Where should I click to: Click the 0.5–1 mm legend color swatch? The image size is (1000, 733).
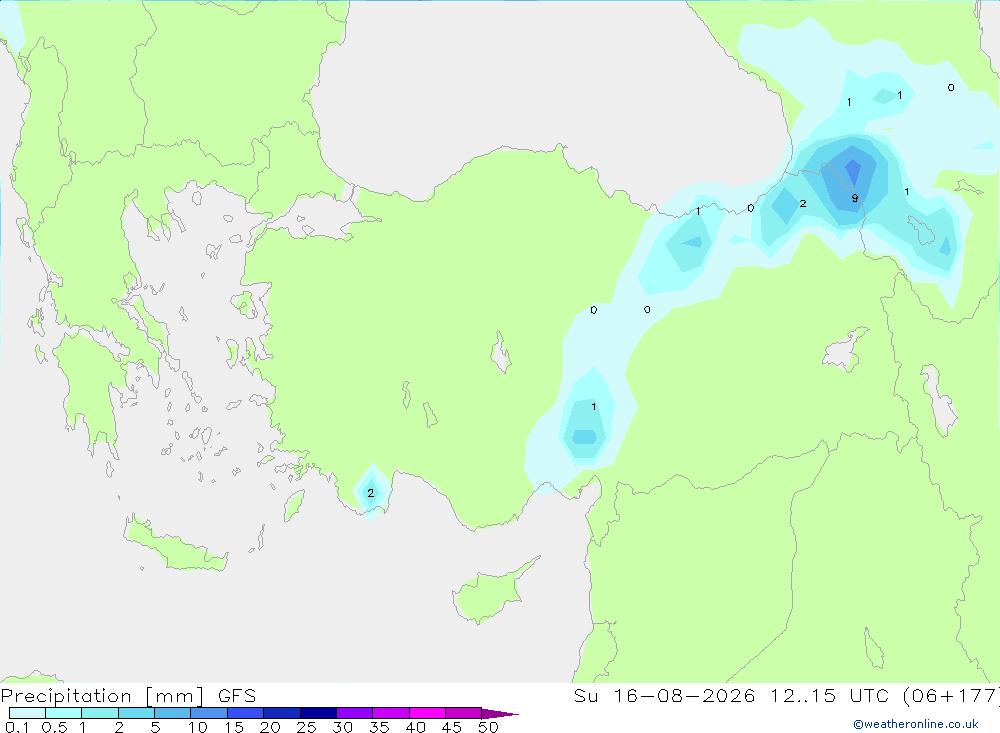tap(64, 713)
